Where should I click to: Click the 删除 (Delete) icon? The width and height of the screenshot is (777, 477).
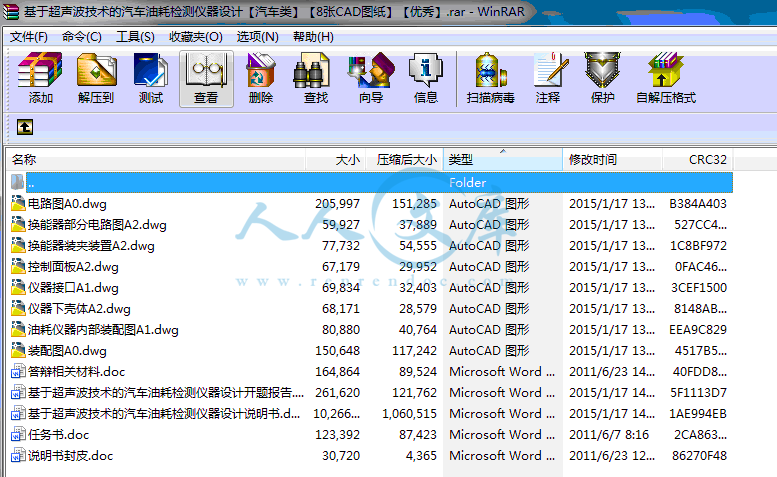tap(261, 71)
